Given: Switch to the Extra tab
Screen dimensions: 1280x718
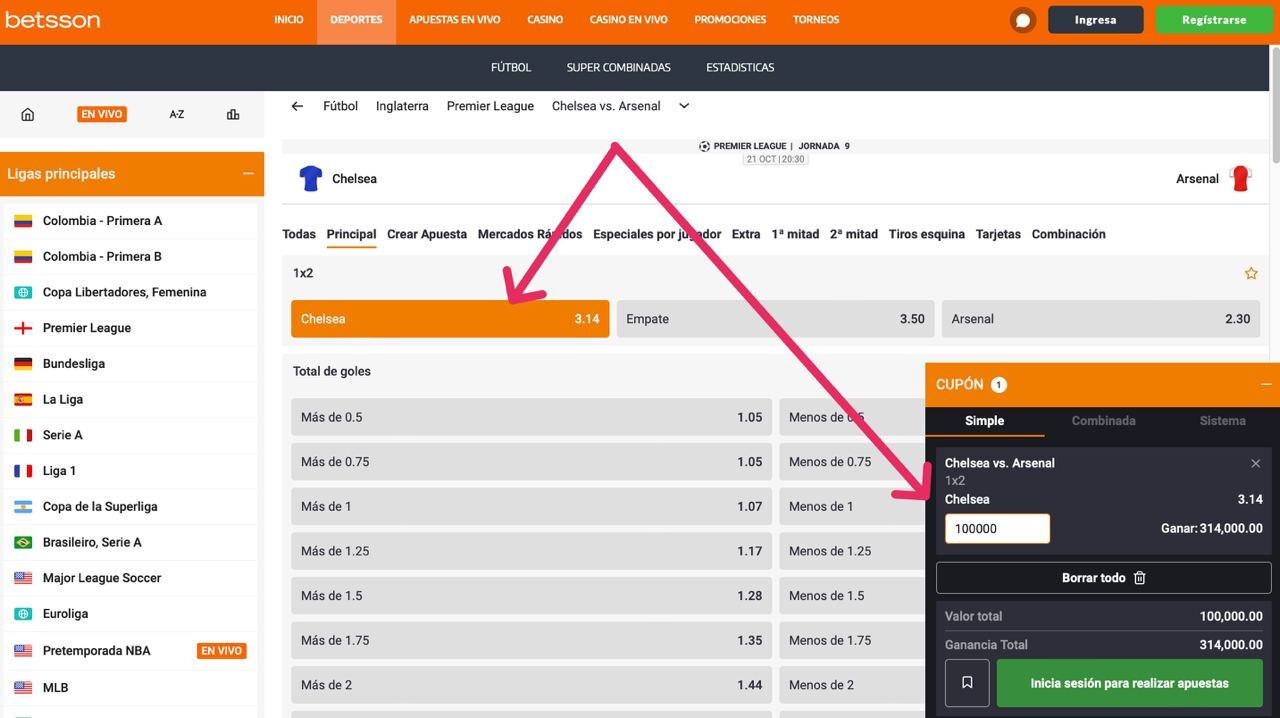Looking at the screenshot, I should [x=746, y=234].
